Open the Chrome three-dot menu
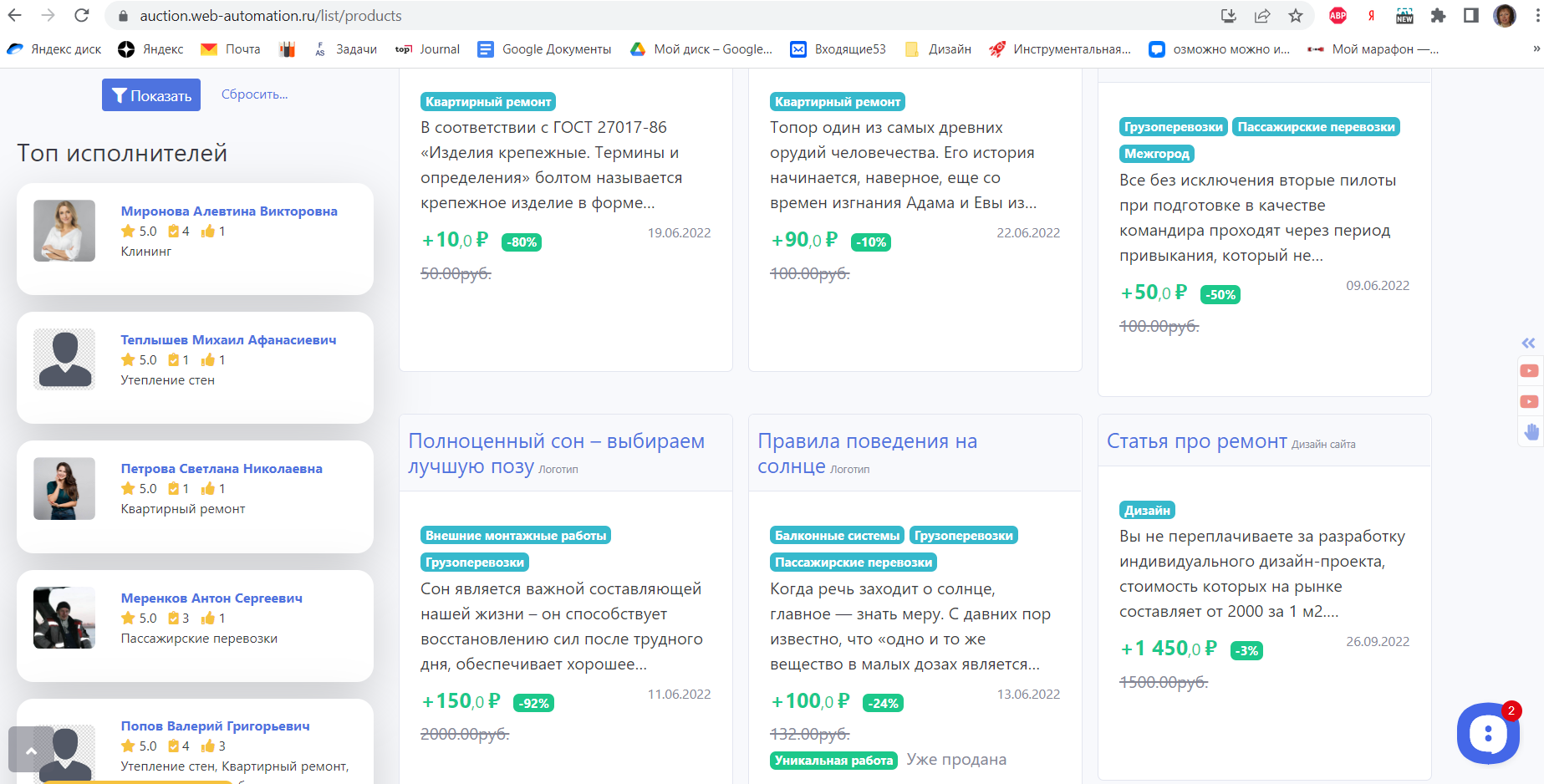Screen dimensions: 1544x784 [x=1536, y=16]
